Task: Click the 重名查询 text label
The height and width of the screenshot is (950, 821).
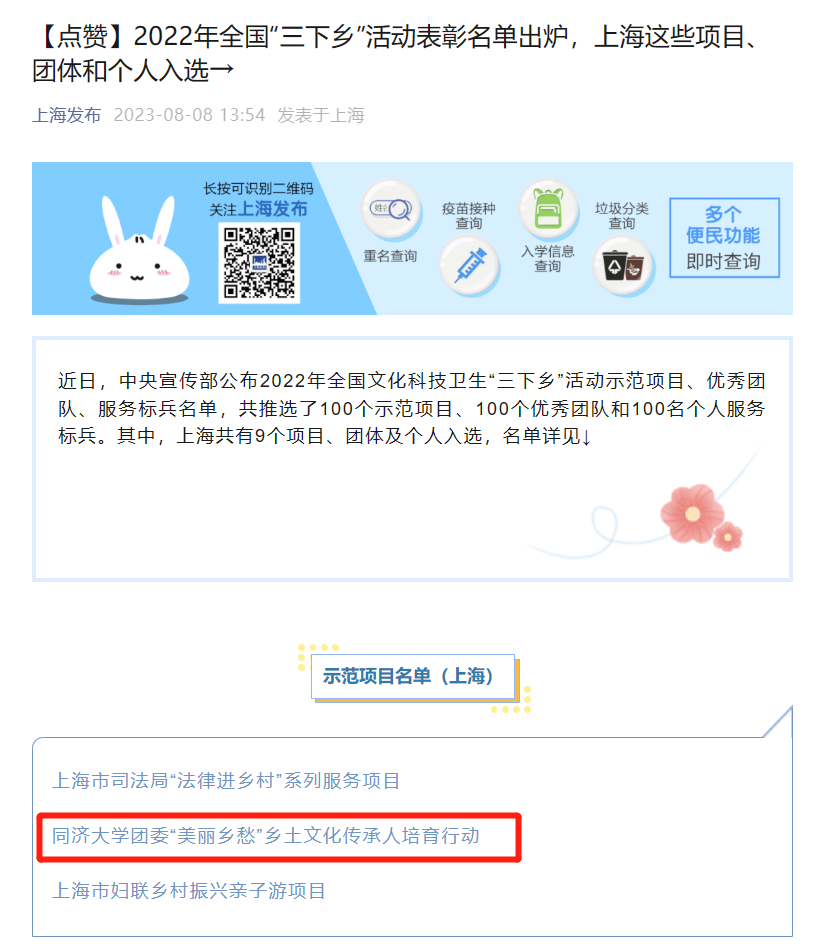Action: coord(390,256)
